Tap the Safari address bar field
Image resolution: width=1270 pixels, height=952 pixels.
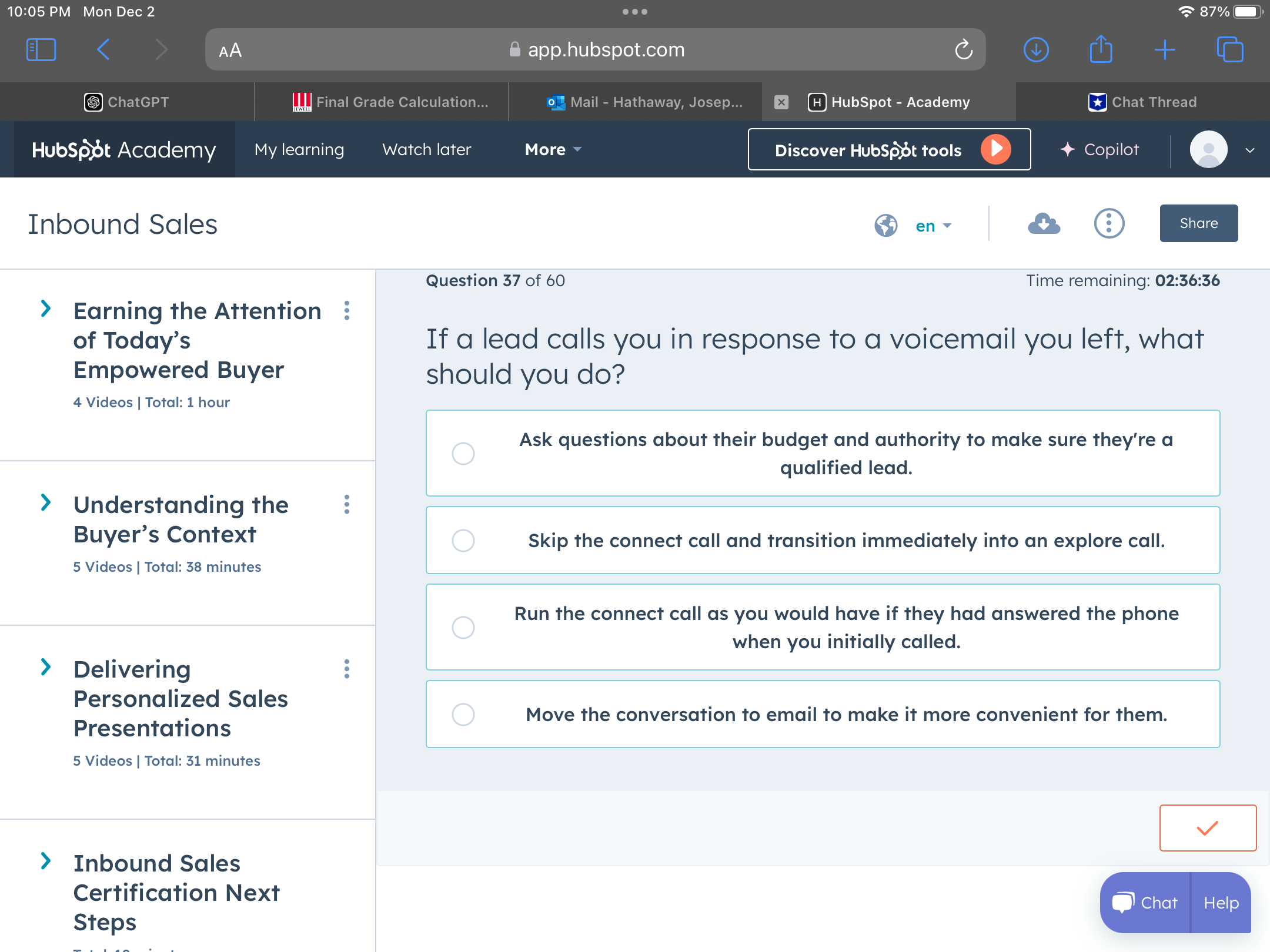[595, 50]
